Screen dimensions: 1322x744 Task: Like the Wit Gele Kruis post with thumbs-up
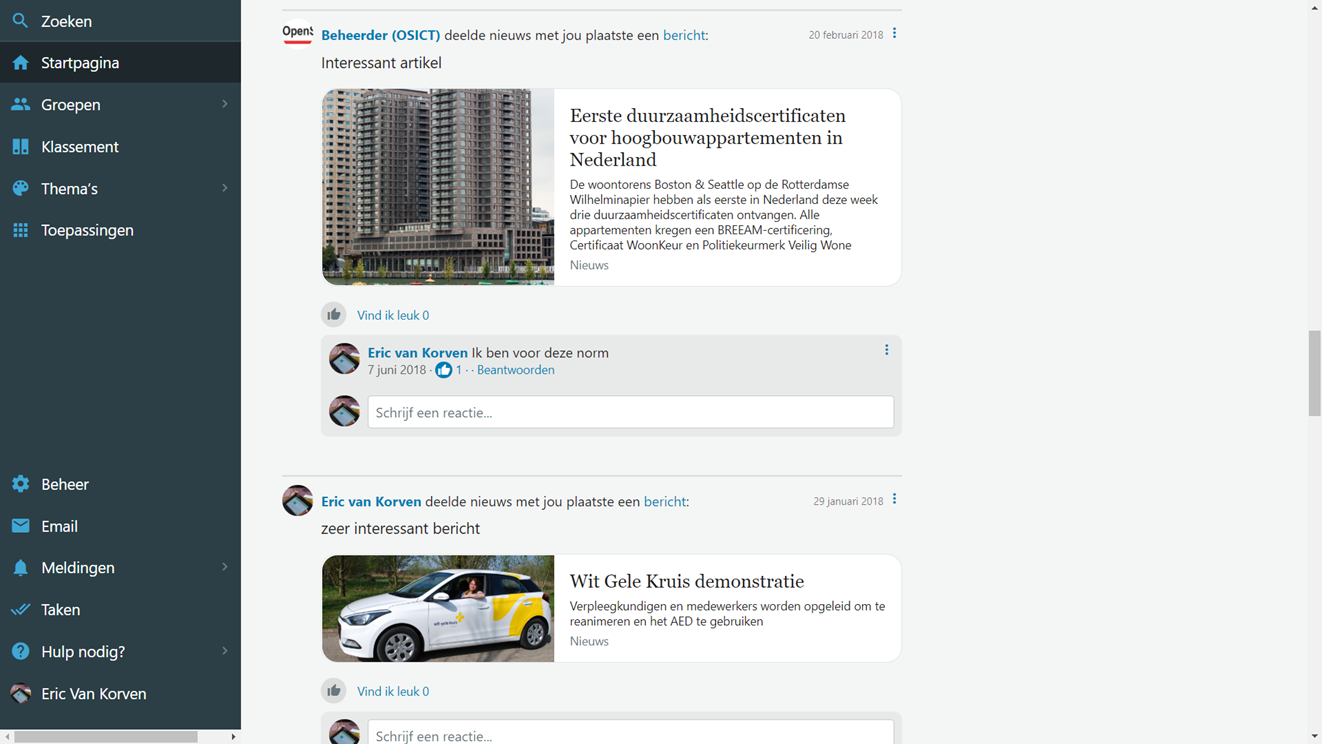[334, 691]
